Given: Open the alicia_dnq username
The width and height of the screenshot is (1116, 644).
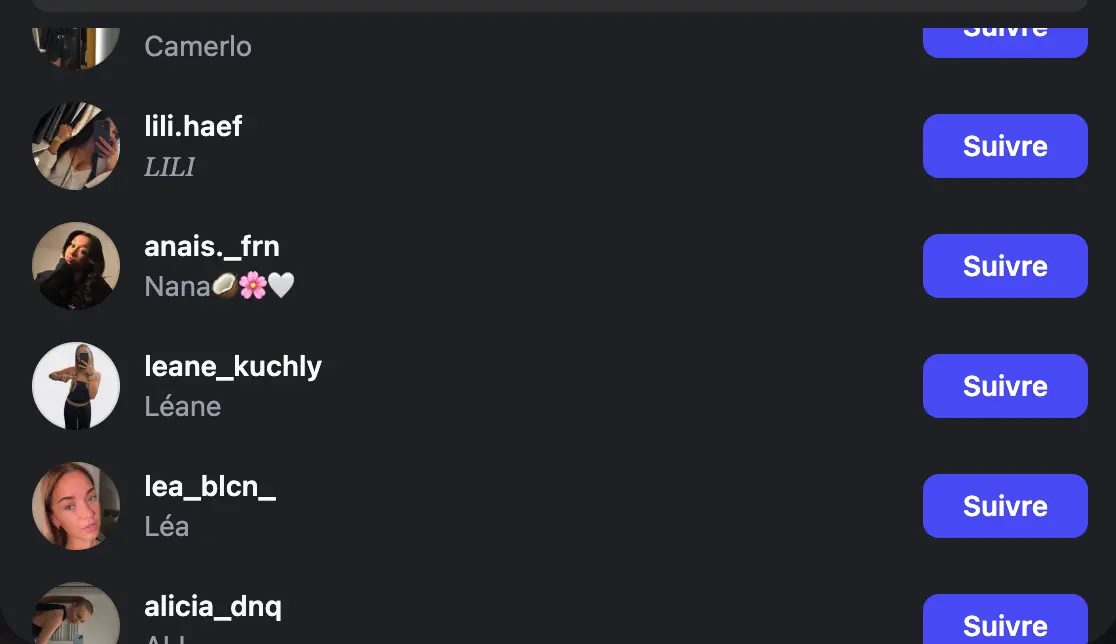Looking at the screenshot, I should point(213,607).
